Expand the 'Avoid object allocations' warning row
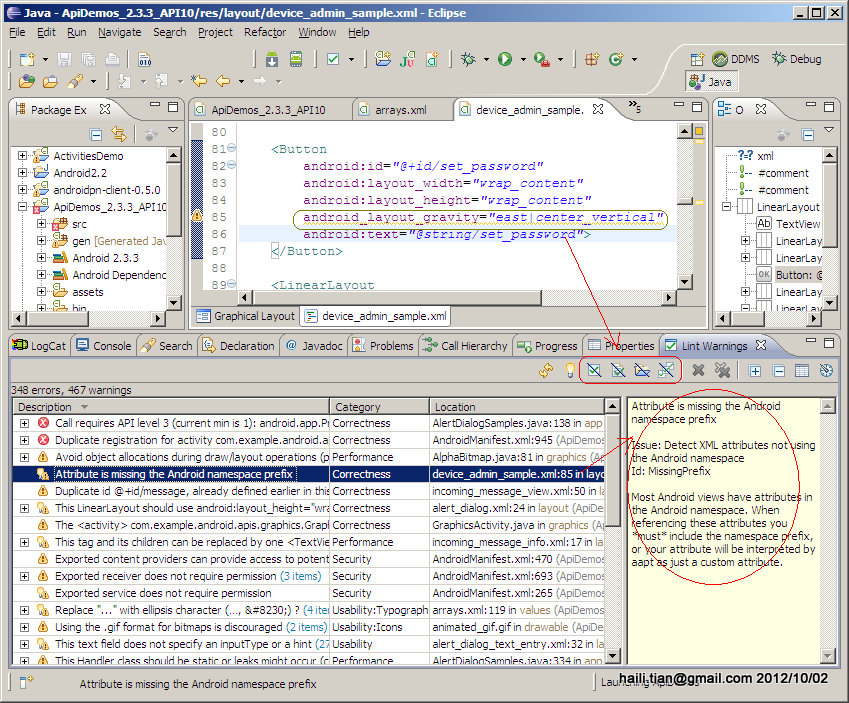Screen dimensions: 849x703 (24, 457)
